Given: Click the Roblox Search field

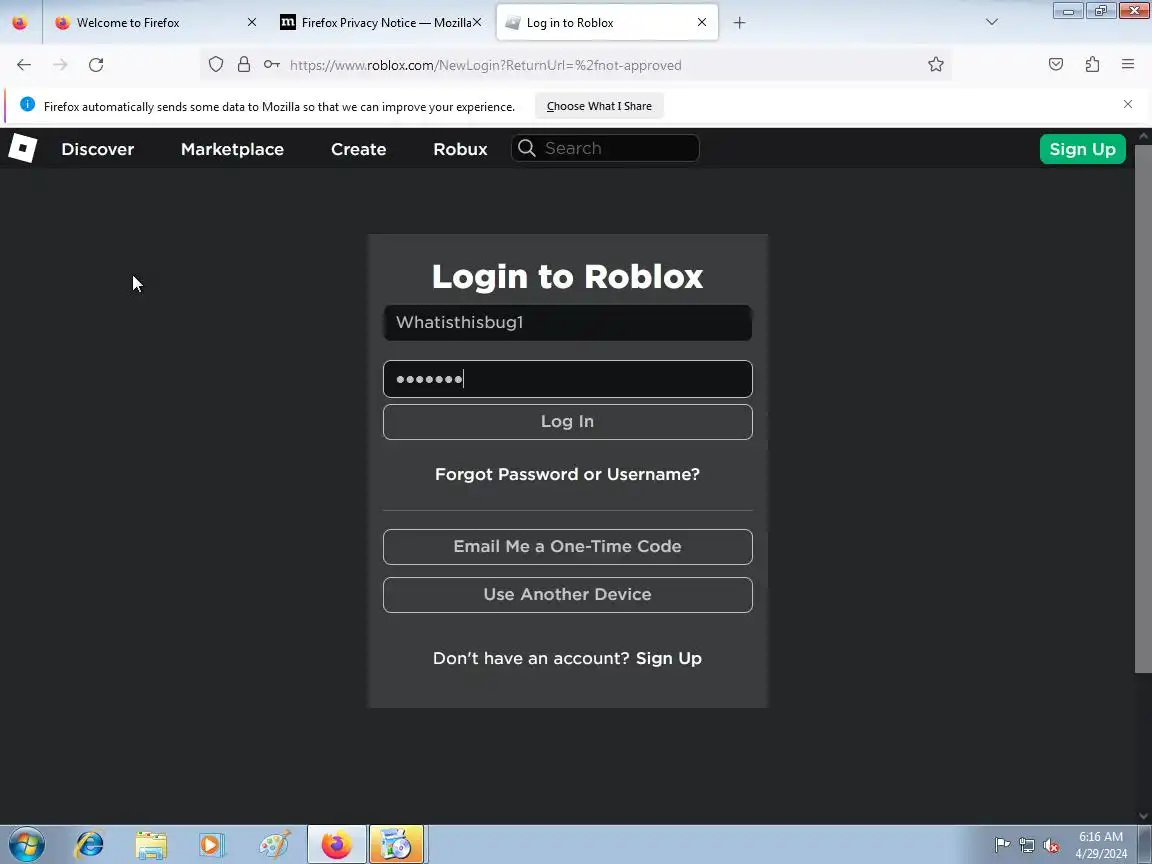Looking at the screenshot, I should 605,148.
